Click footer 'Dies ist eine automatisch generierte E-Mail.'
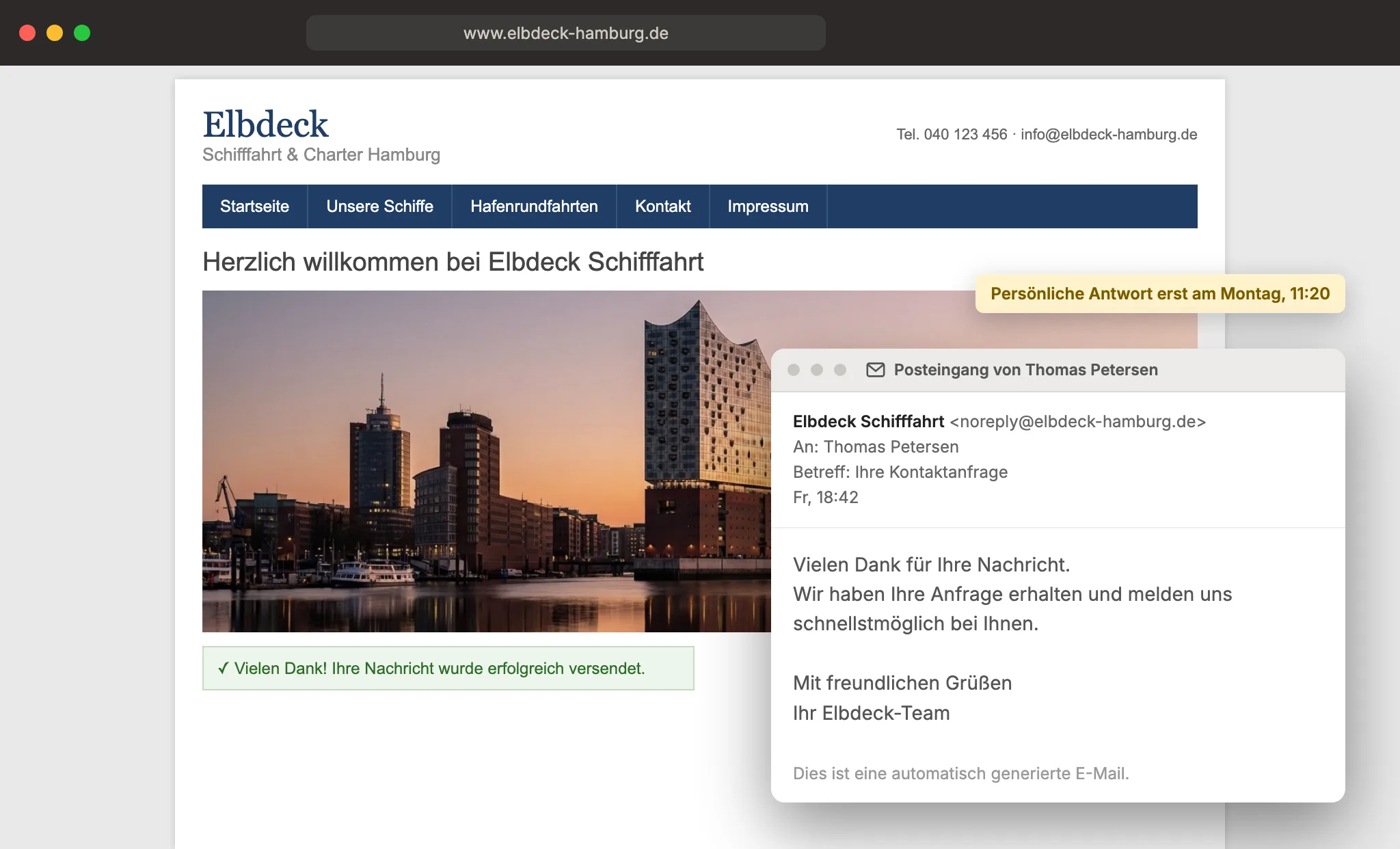Image resolution: width=1400 pixels, height=849 pixels. click(x=961, y=773)
